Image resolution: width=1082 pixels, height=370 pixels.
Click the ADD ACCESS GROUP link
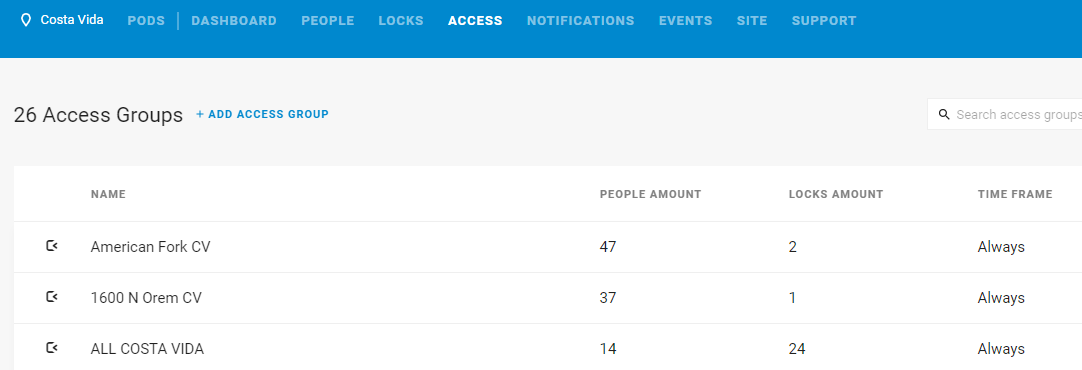[268, 114]
